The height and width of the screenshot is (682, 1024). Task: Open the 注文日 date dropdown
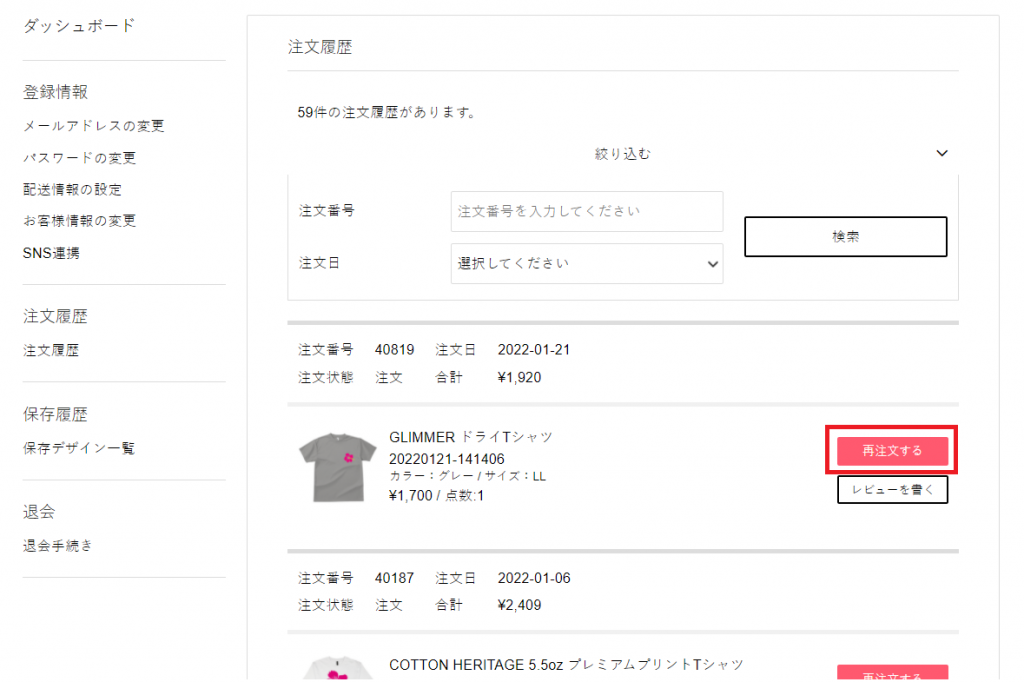pyautogui.click(x=586, y=264)
